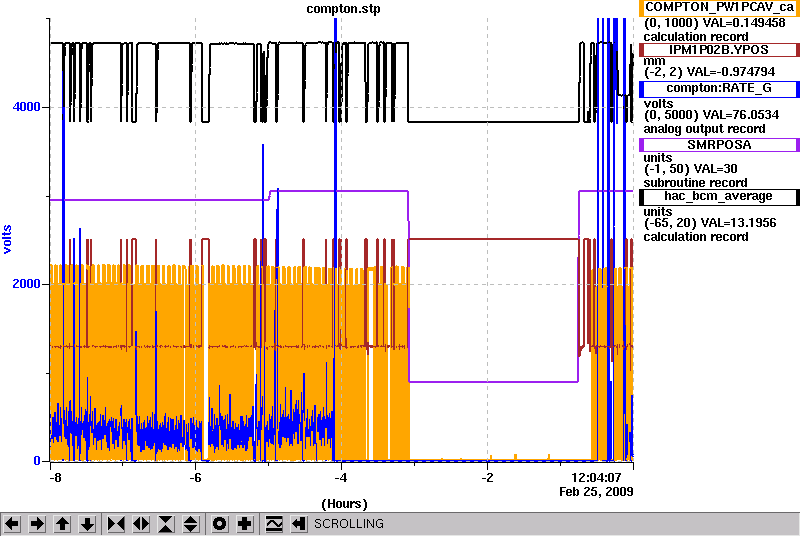
Task: Select the IPM1P02B.YPOS legend entry
Action: click(x=719, y=50)
